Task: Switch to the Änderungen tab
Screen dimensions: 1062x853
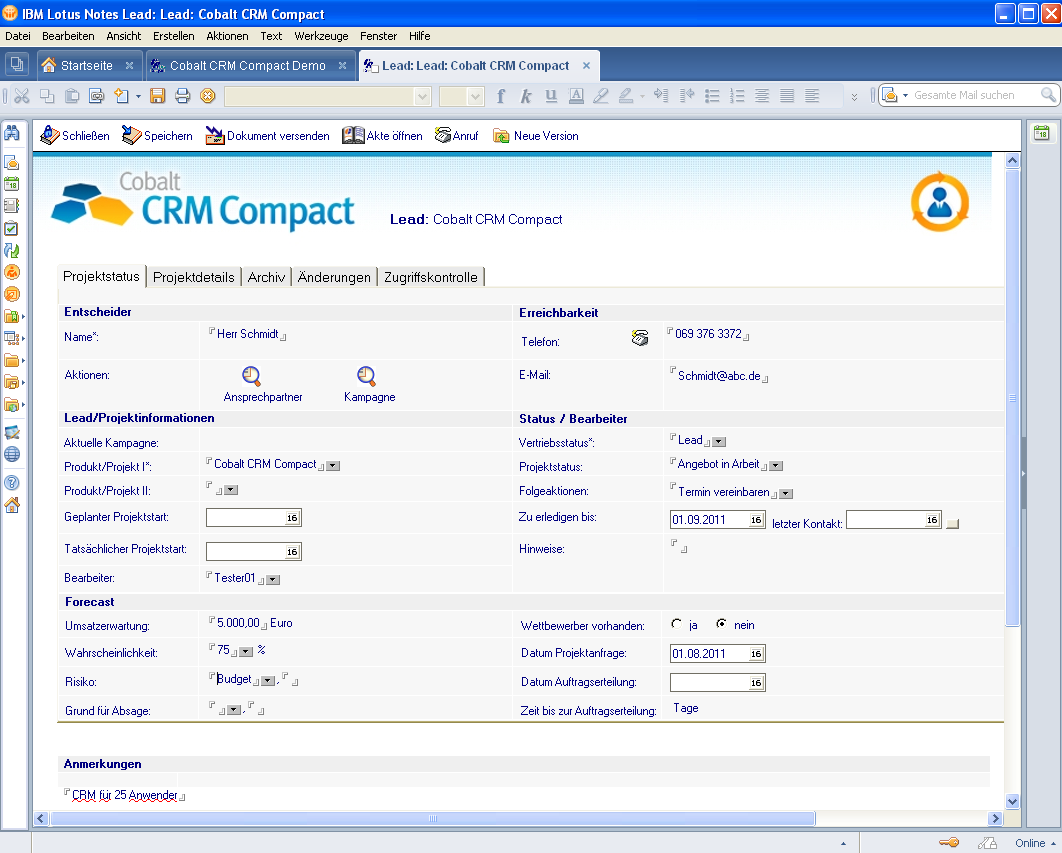Action: (x=334, y=277)
